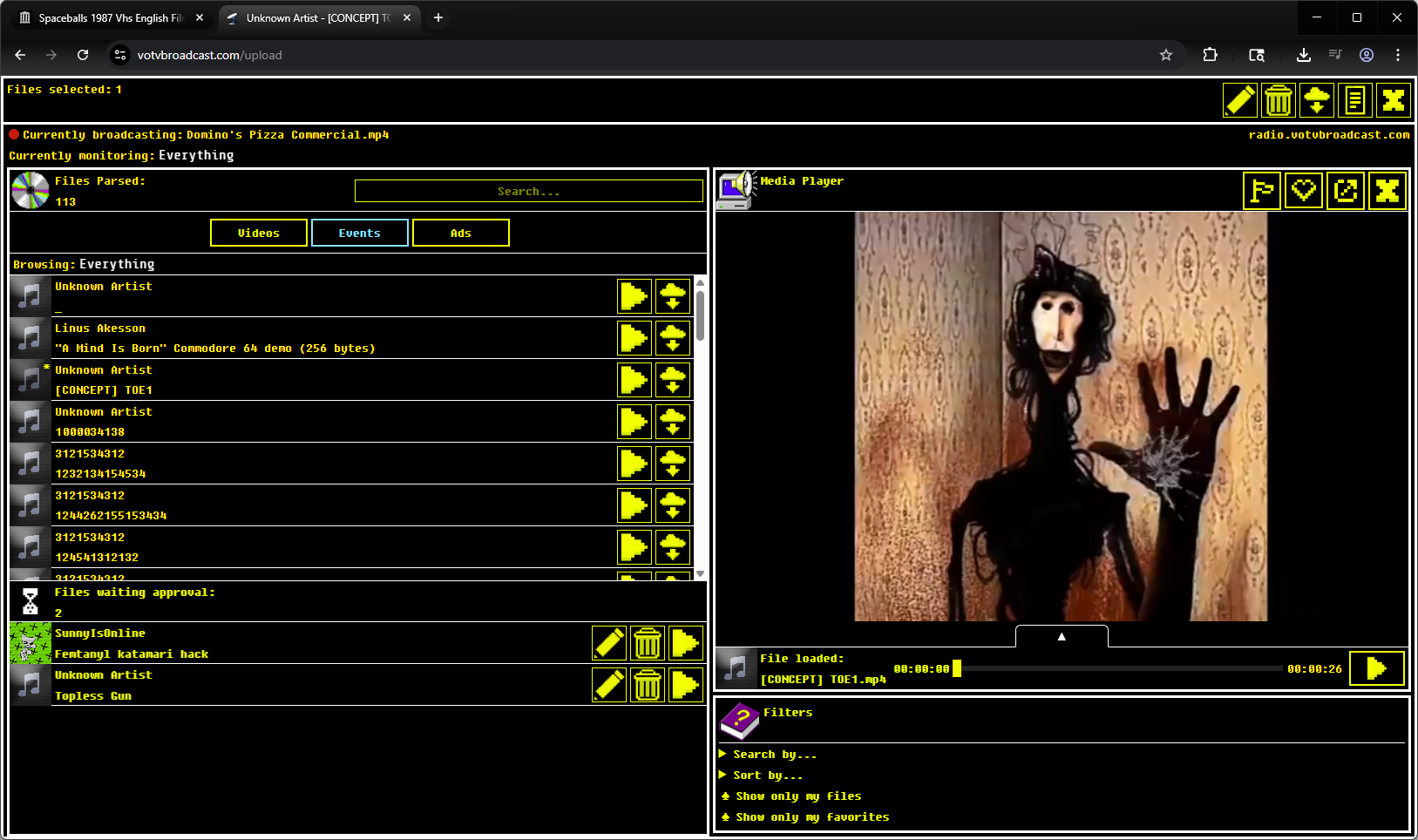The height and width of the screenshot is (840, 1418).
Task: Open the browser profile icon
Action: (1367, 55)
